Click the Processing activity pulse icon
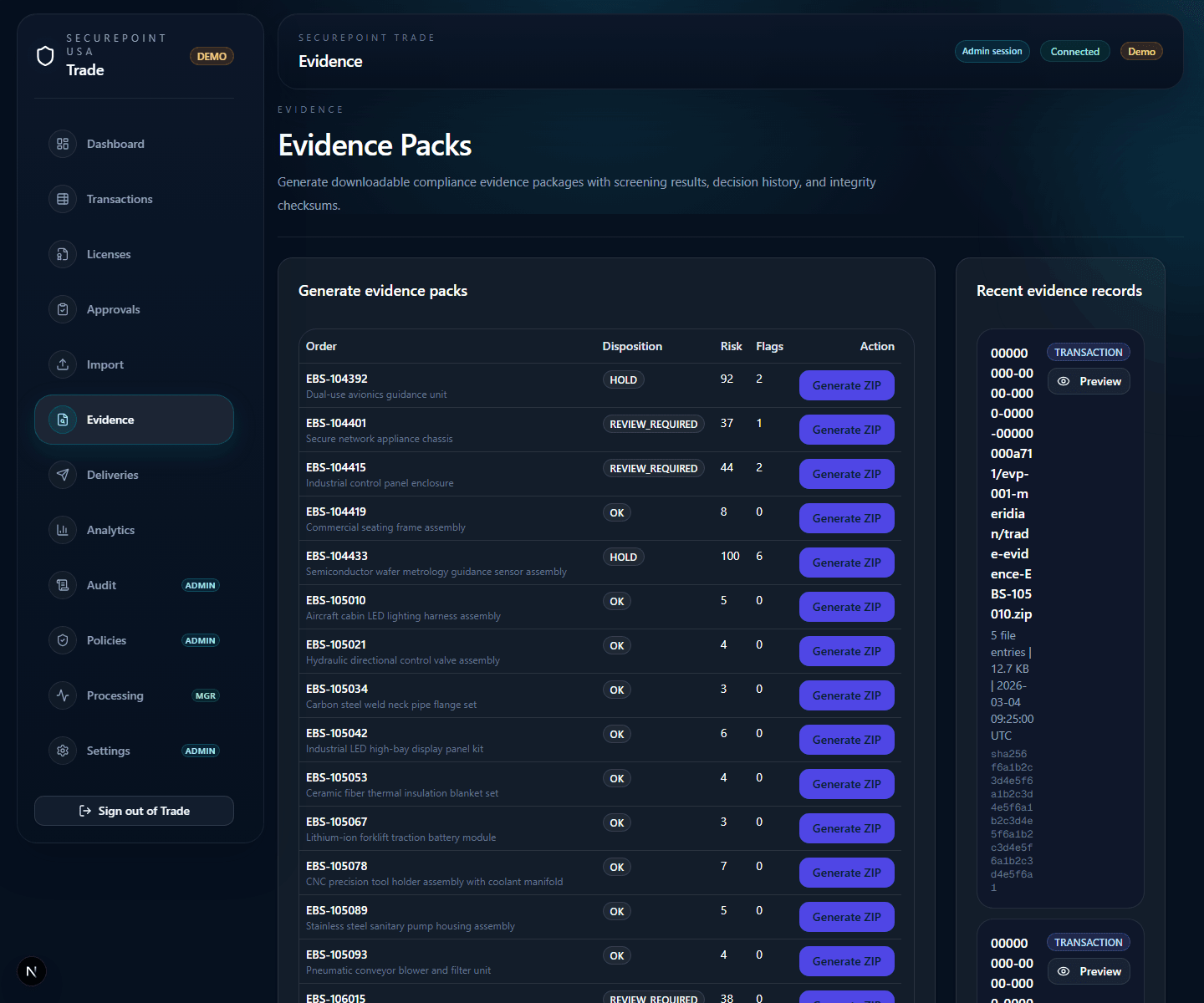This screenshot has width=1204, height=1003. 63,695
